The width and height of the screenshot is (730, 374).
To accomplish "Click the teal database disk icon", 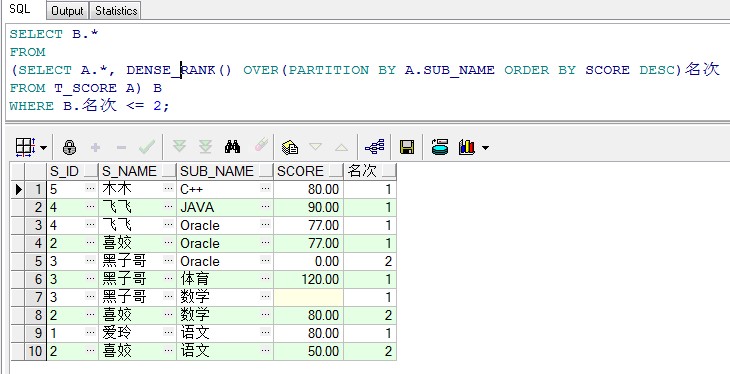I will [439, 147].
